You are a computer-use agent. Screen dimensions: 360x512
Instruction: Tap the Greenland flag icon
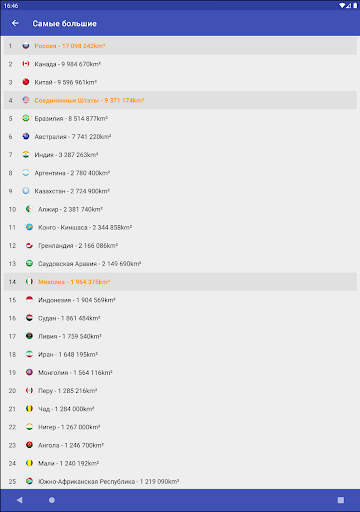(x=29, y=245)
